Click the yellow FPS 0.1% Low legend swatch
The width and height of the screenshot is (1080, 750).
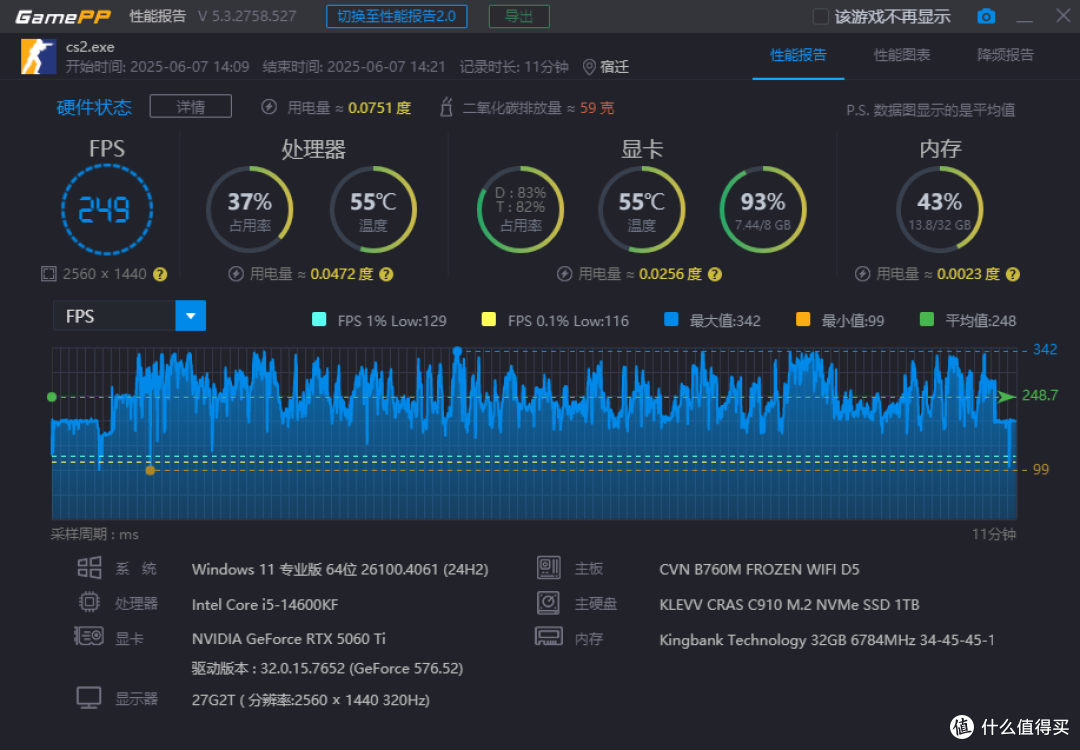[x=488, y=319]
